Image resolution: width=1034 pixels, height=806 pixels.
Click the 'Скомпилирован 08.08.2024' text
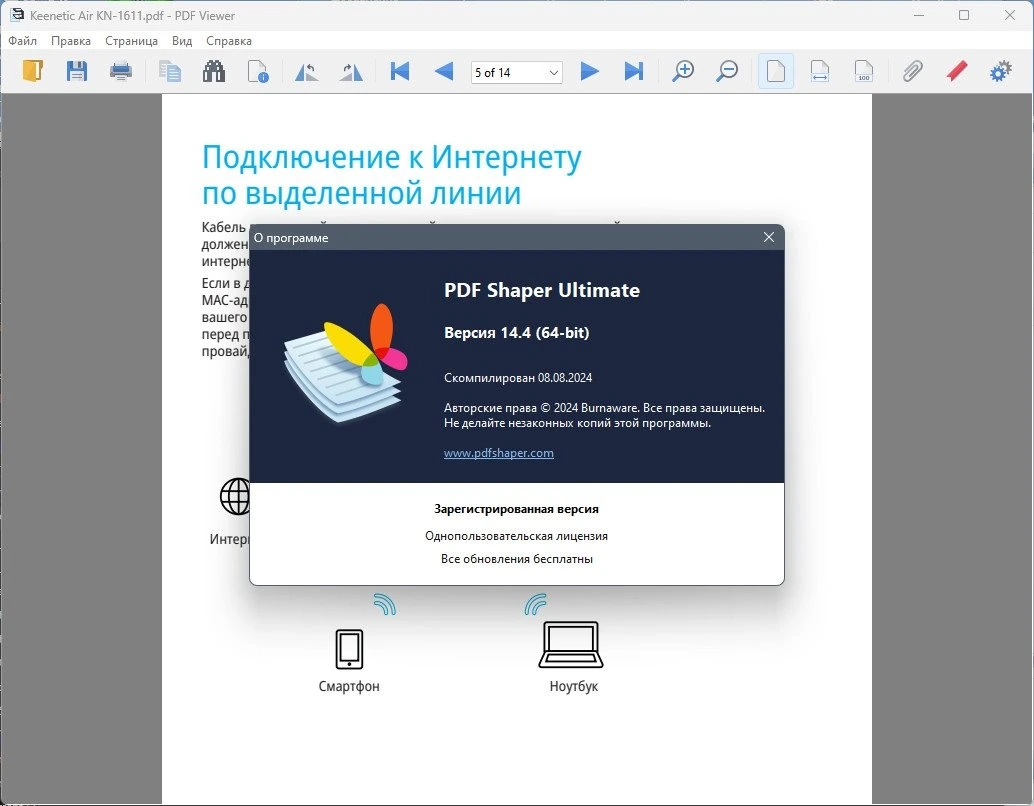pos(518,378)
